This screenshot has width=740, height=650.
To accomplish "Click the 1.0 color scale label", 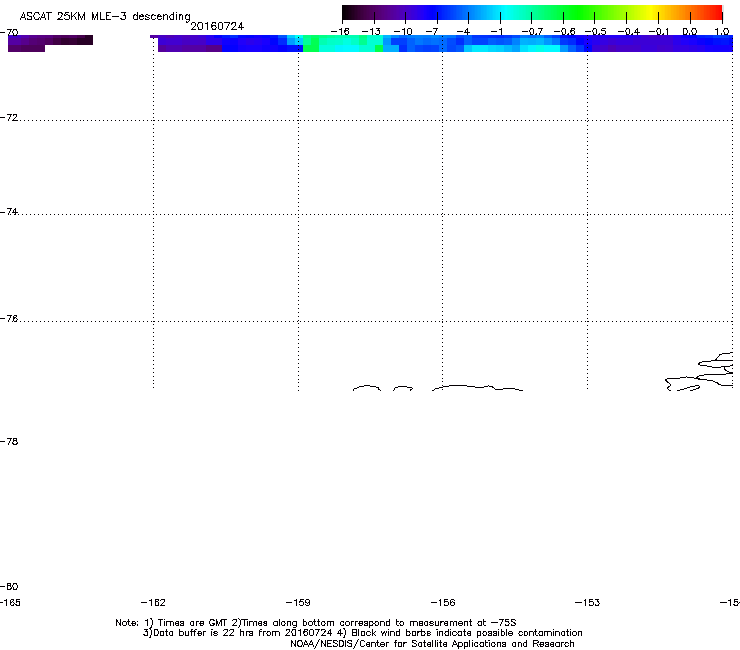I will point(722,32).
